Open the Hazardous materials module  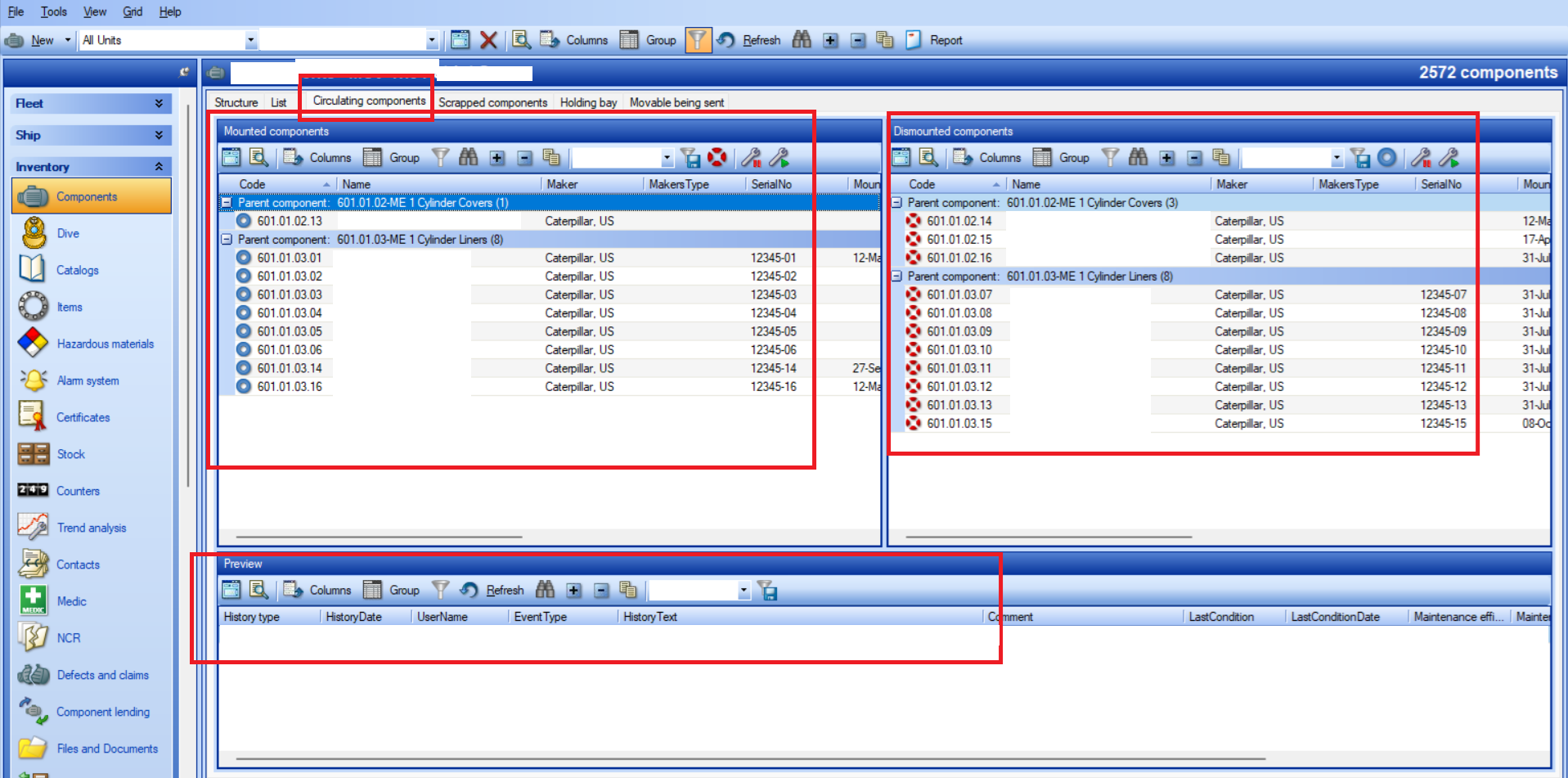(x=105, y=344)
